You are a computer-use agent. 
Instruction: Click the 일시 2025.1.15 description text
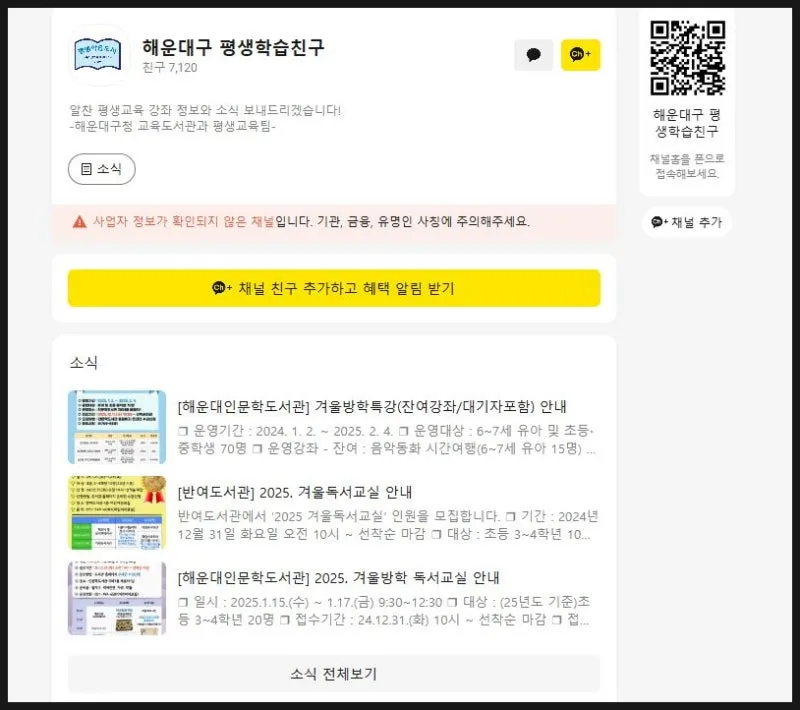[x=386, y=611]
